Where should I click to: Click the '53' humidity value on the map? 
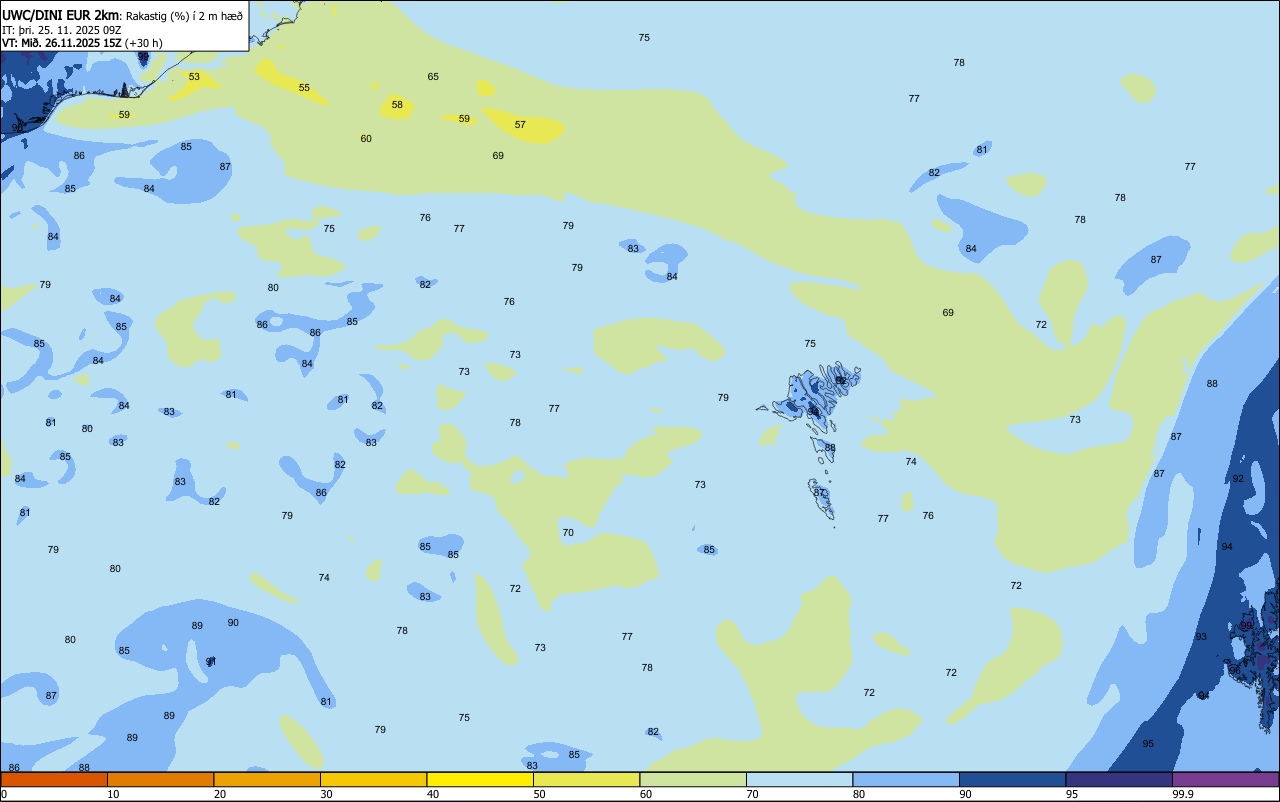[x=194, y=77]
